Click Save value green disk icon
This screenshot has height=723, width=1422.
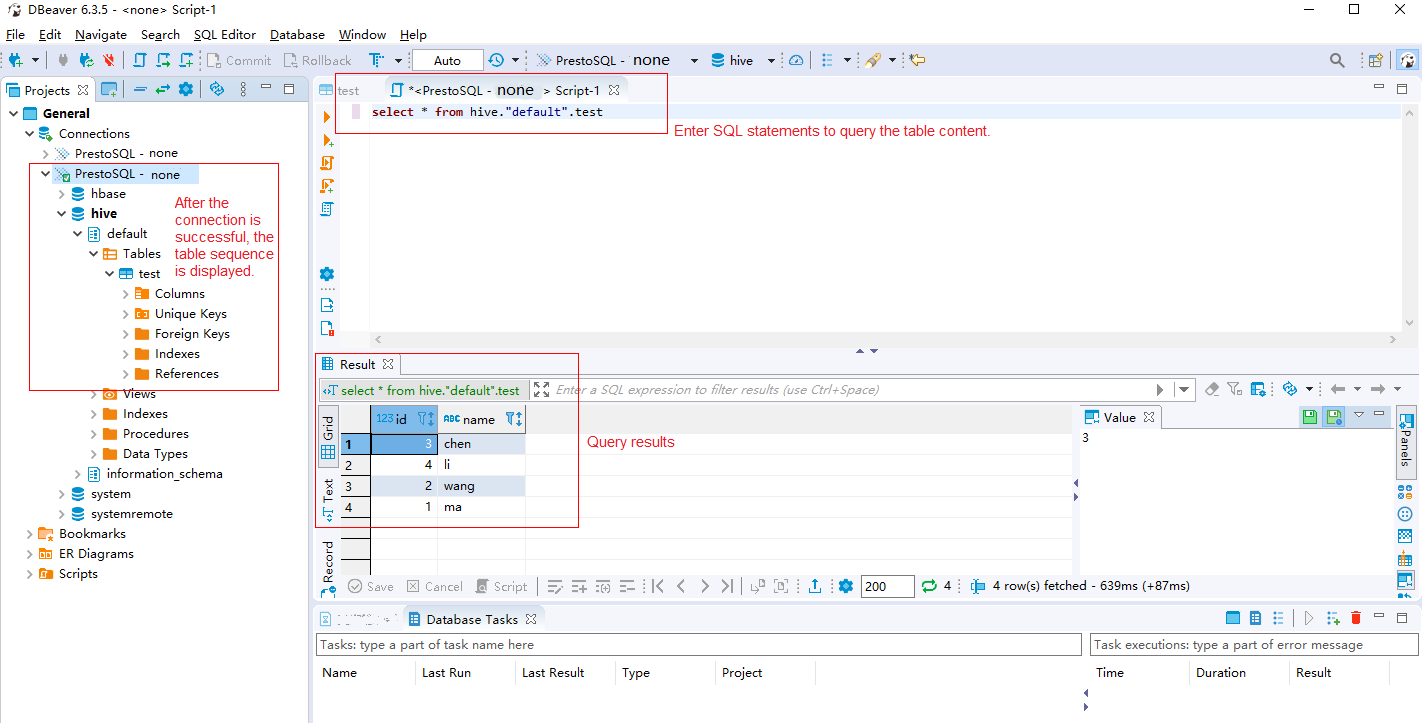point(1310,416)
